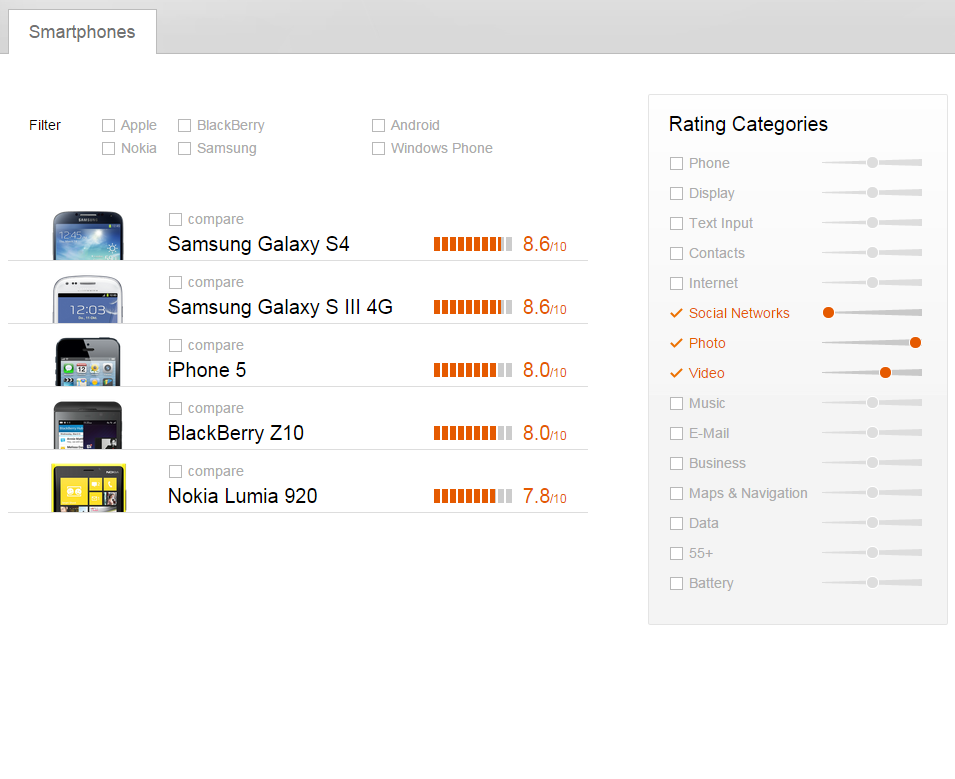The image size is (955, 779).
Task: Click the Nokia Lumia 920 rating bar
Action: pos(473,497)
